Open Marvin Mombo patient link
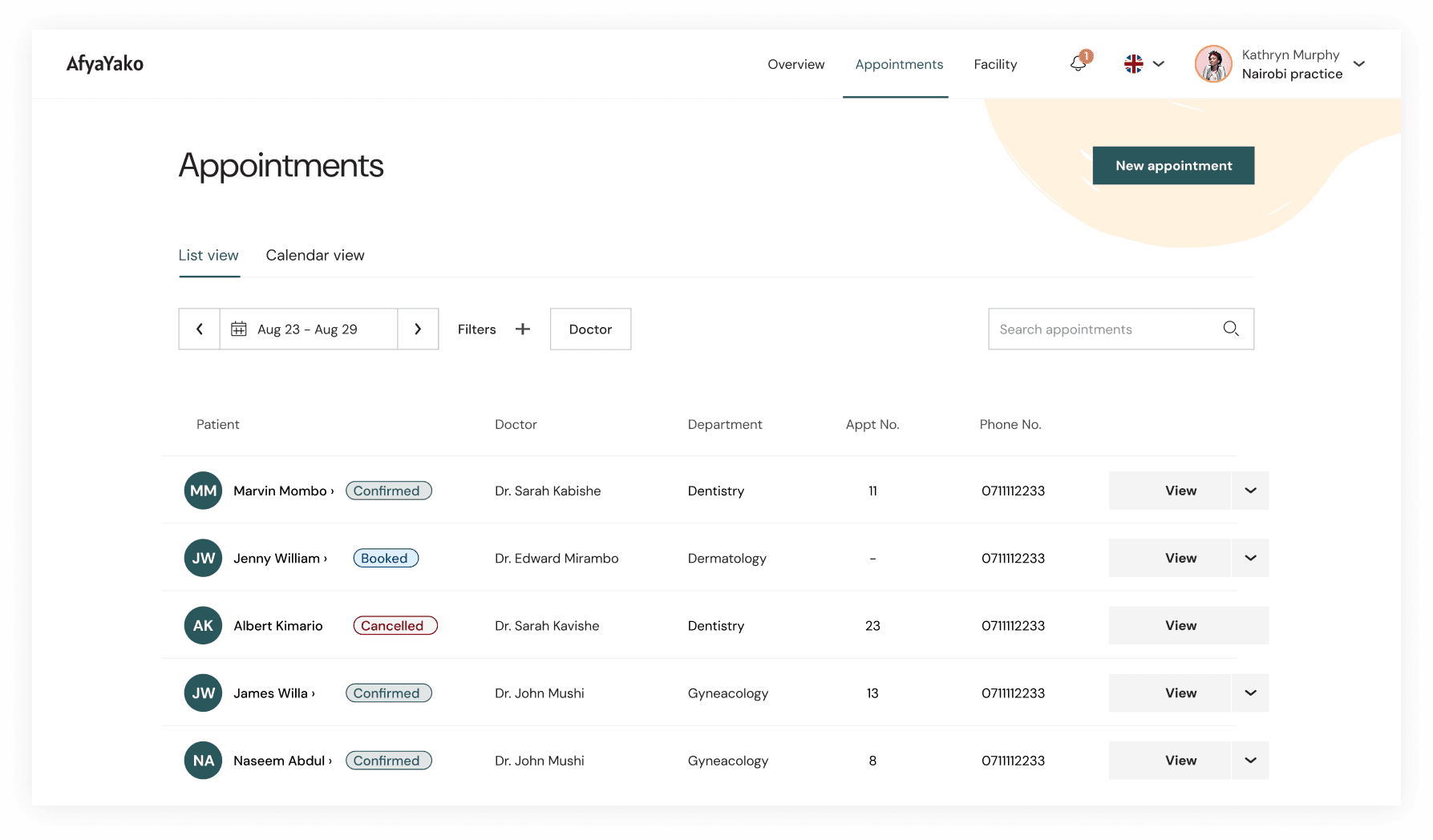The width and height of the screenshot is (1433, 840). [x=284, y=491]
